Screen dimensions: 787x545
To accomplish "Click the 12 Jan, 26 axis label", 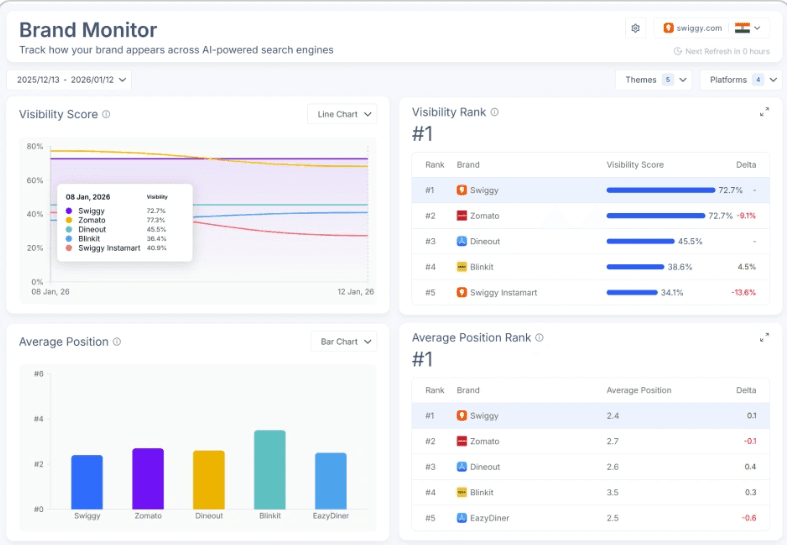I will (x=356, y=292).
